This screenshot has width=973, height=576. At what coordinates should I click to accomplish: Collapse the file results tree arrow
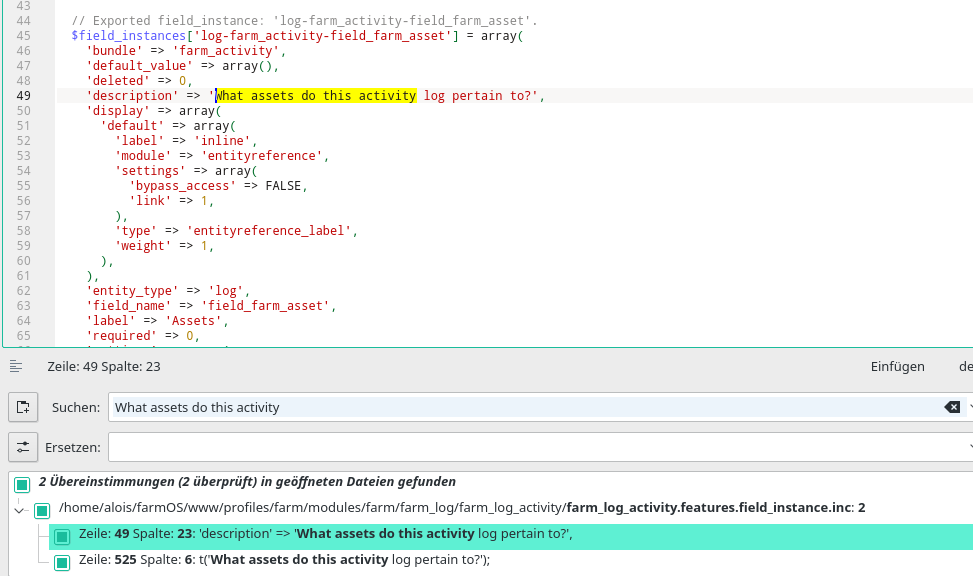(x=18, y=510)
